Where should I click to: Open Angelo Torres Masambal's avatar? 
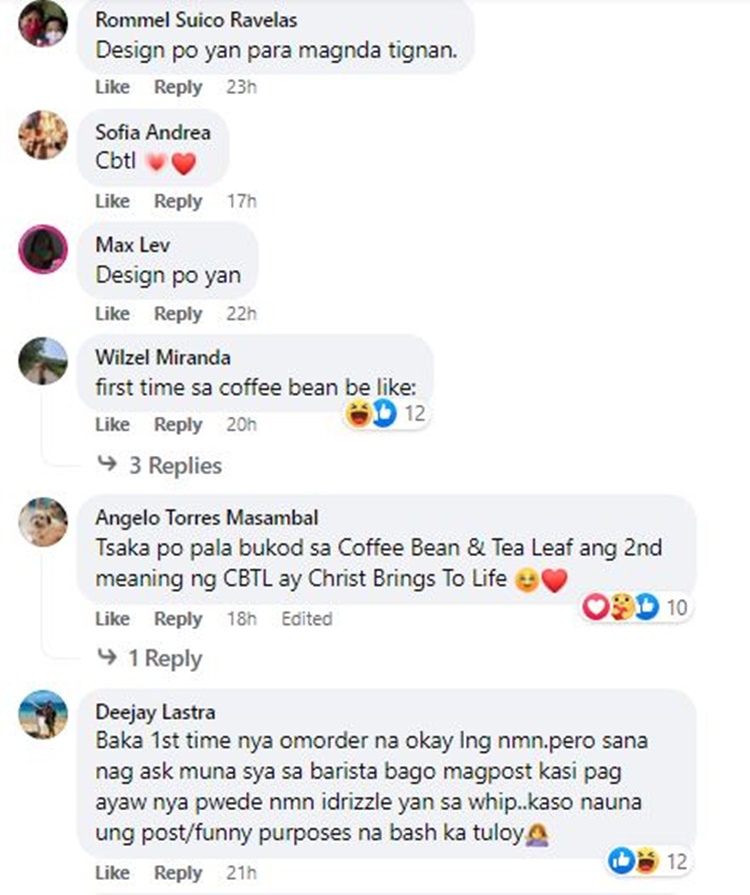coord(43,522)
